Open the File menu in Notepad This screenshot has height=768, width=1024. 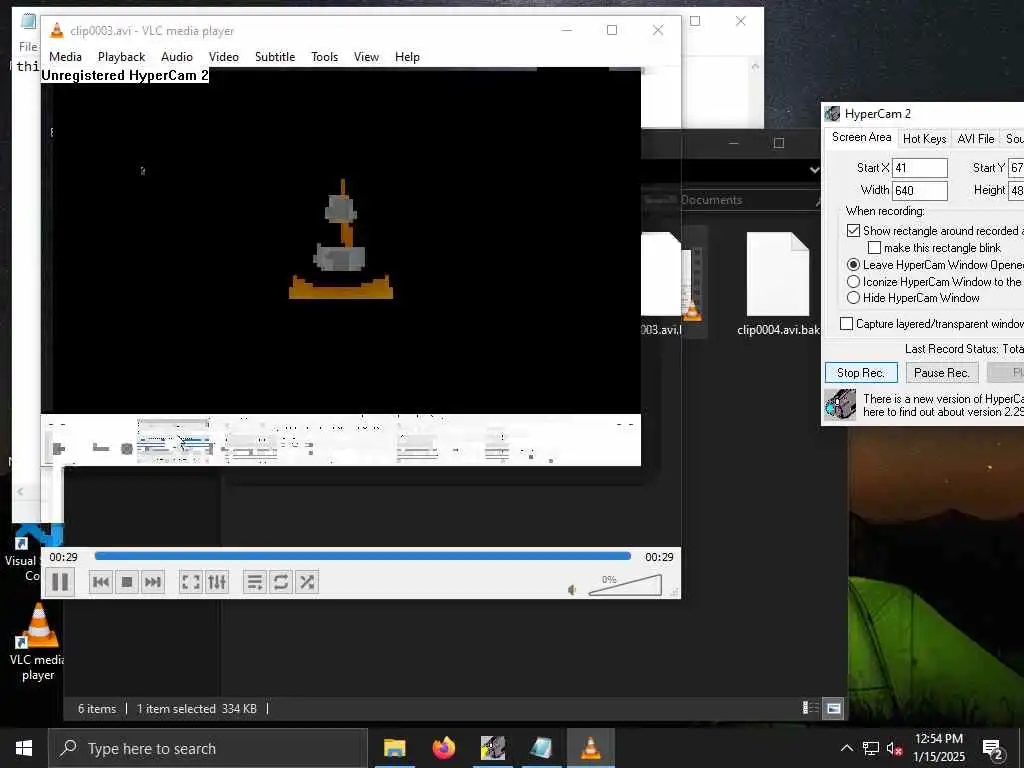(28, 46)
